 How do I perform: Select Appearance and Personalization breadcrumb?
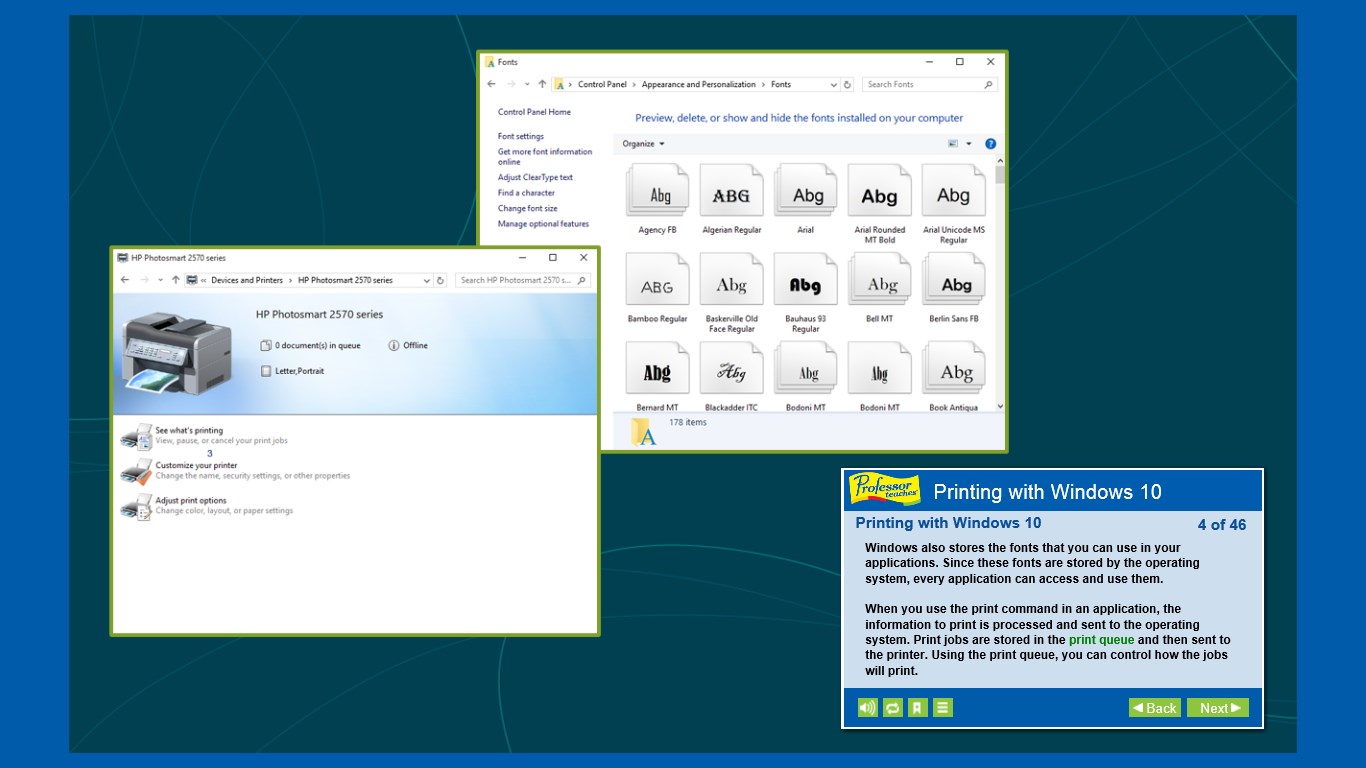(700, 85)
